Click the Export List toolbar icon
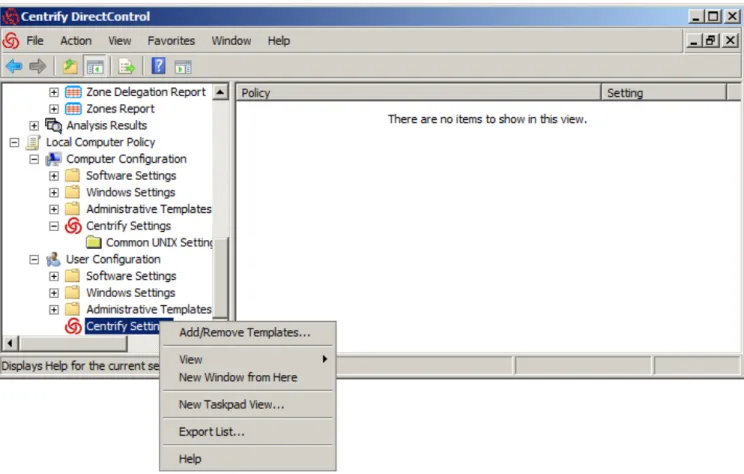This screenshot has width=744, height=474. pos(127,66)
